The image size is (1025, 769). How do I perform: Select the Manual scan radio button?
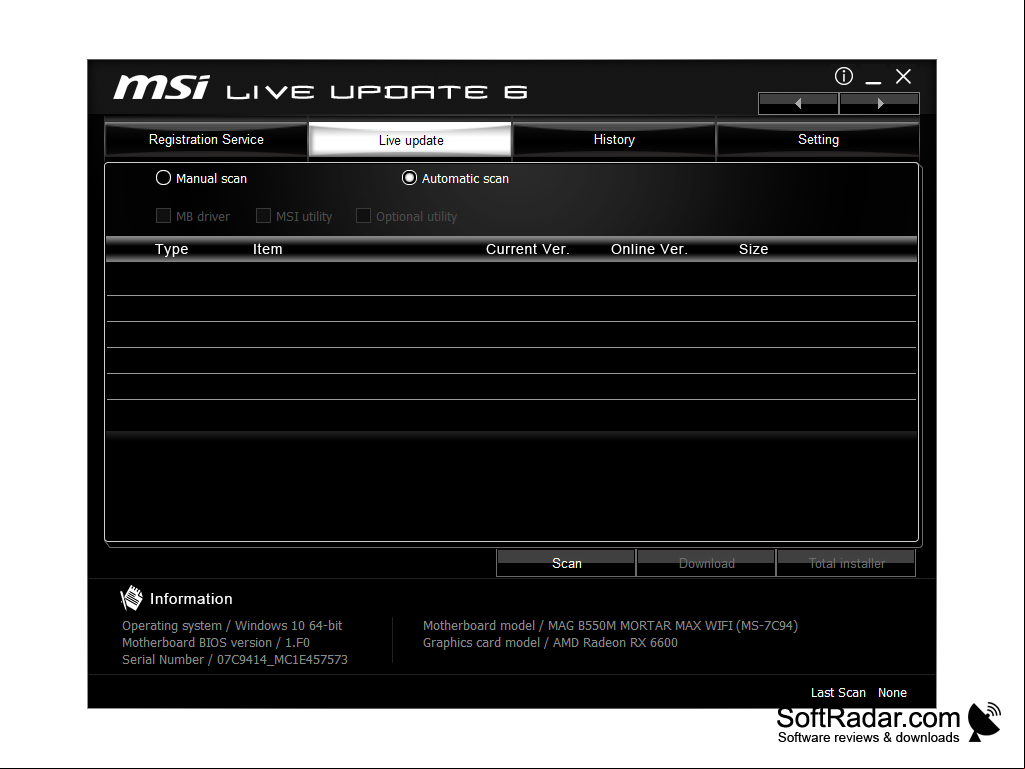pos(163,178)
